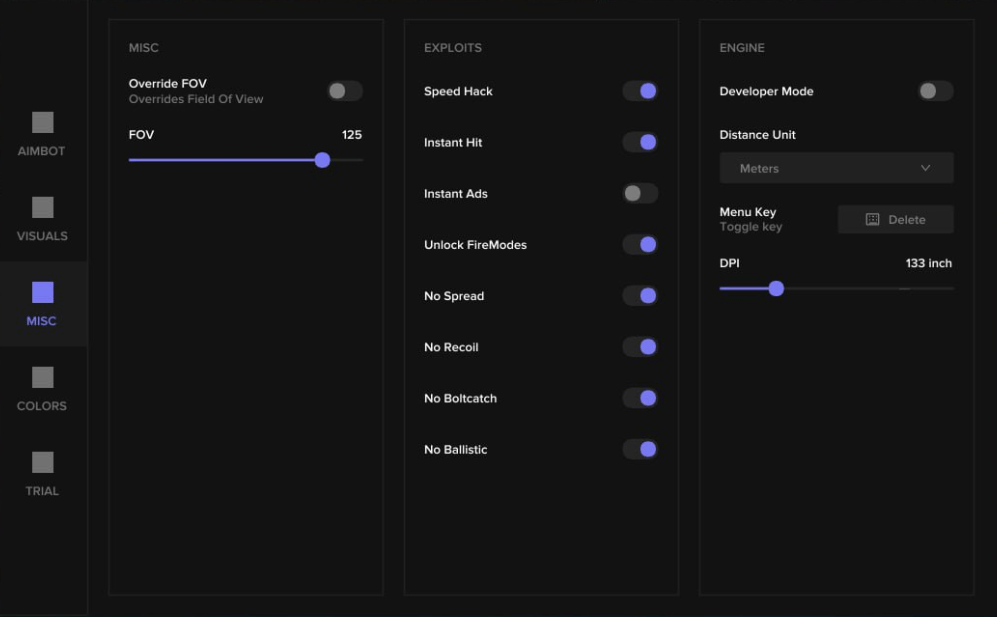Open the TRIAL section icon
This screenshot has width=997, height=617.
pos(43,462)
